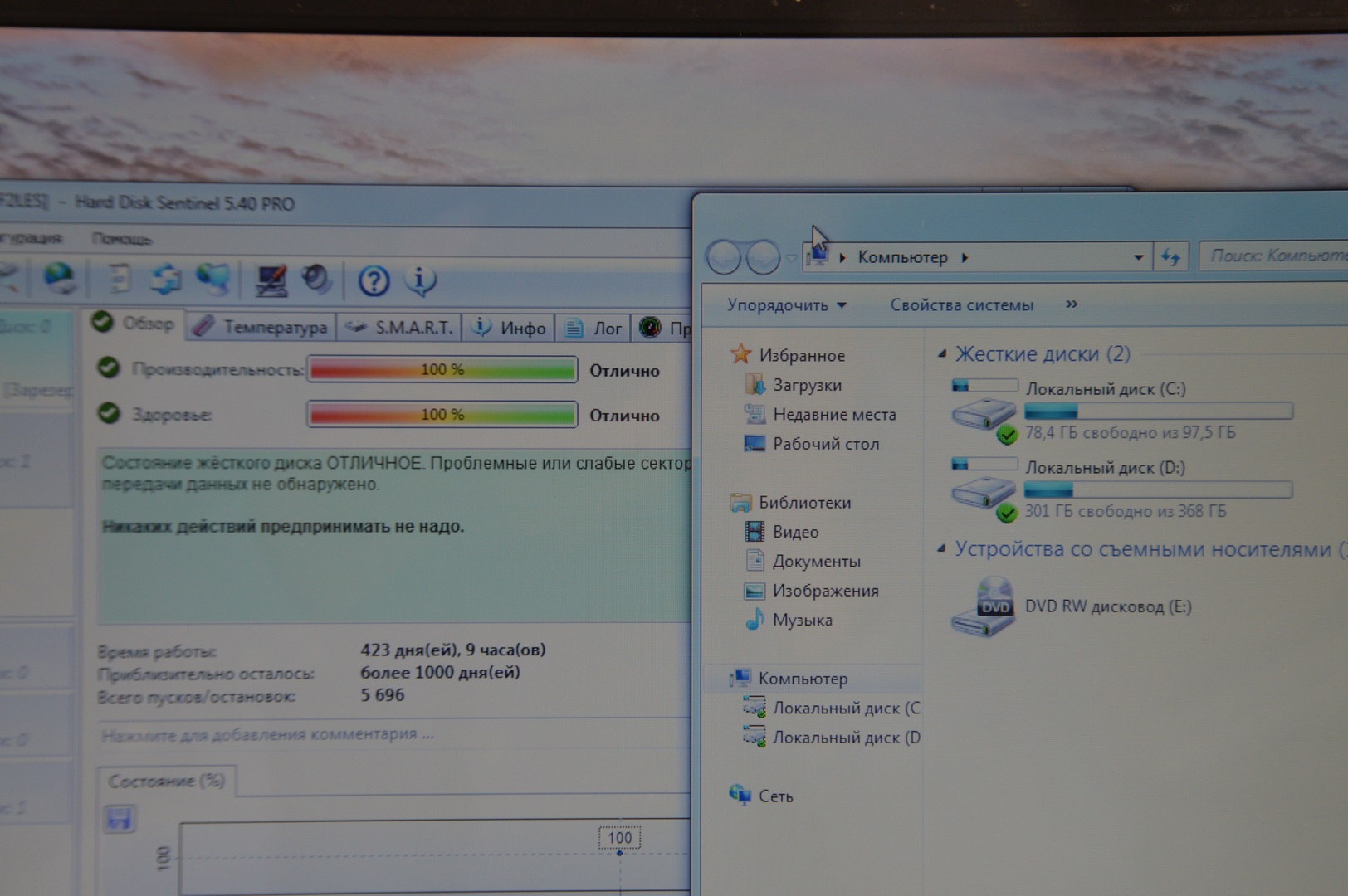Click text '301 ГБ свободно из 368 ГБ'
The image size is (1348, 896).
click(1125, 511)
